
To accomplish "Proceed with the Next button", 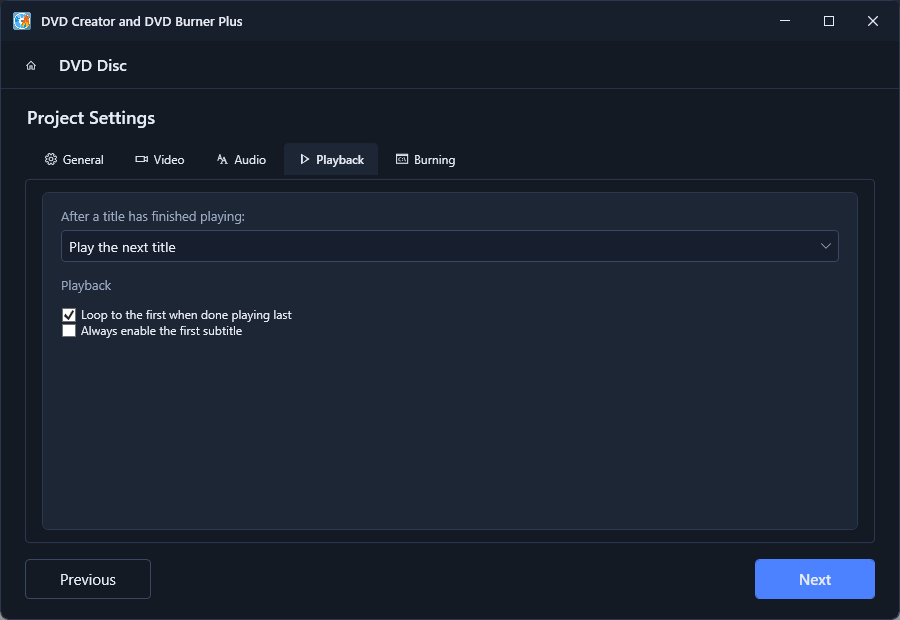I will point(814,579).
